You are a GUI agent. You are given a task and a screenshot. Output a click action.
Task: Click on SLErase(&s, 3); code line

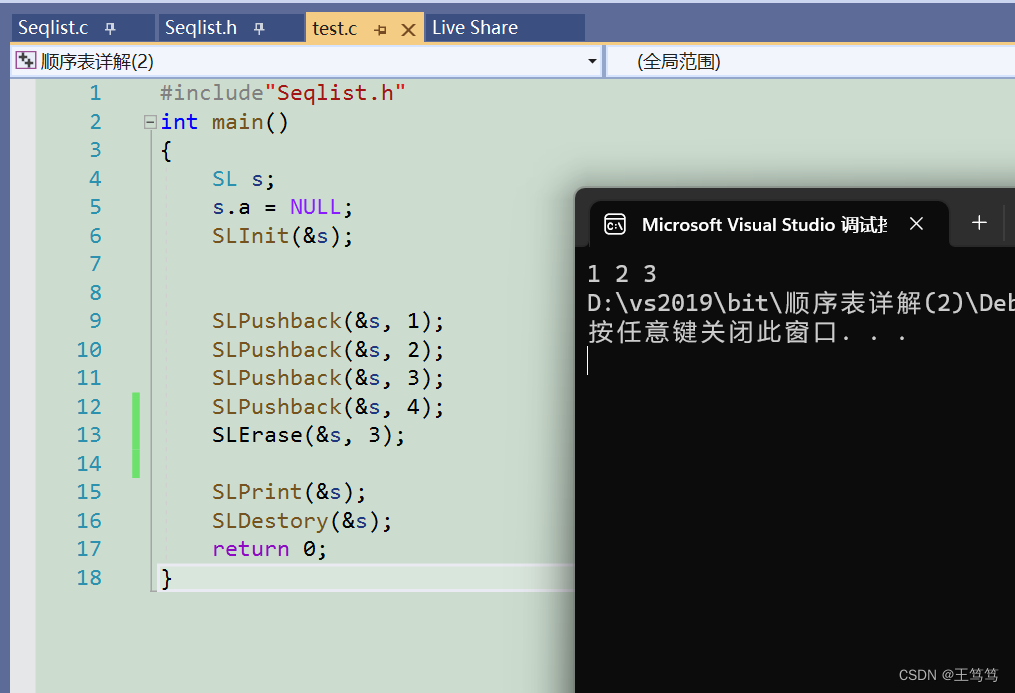[308, 435]
